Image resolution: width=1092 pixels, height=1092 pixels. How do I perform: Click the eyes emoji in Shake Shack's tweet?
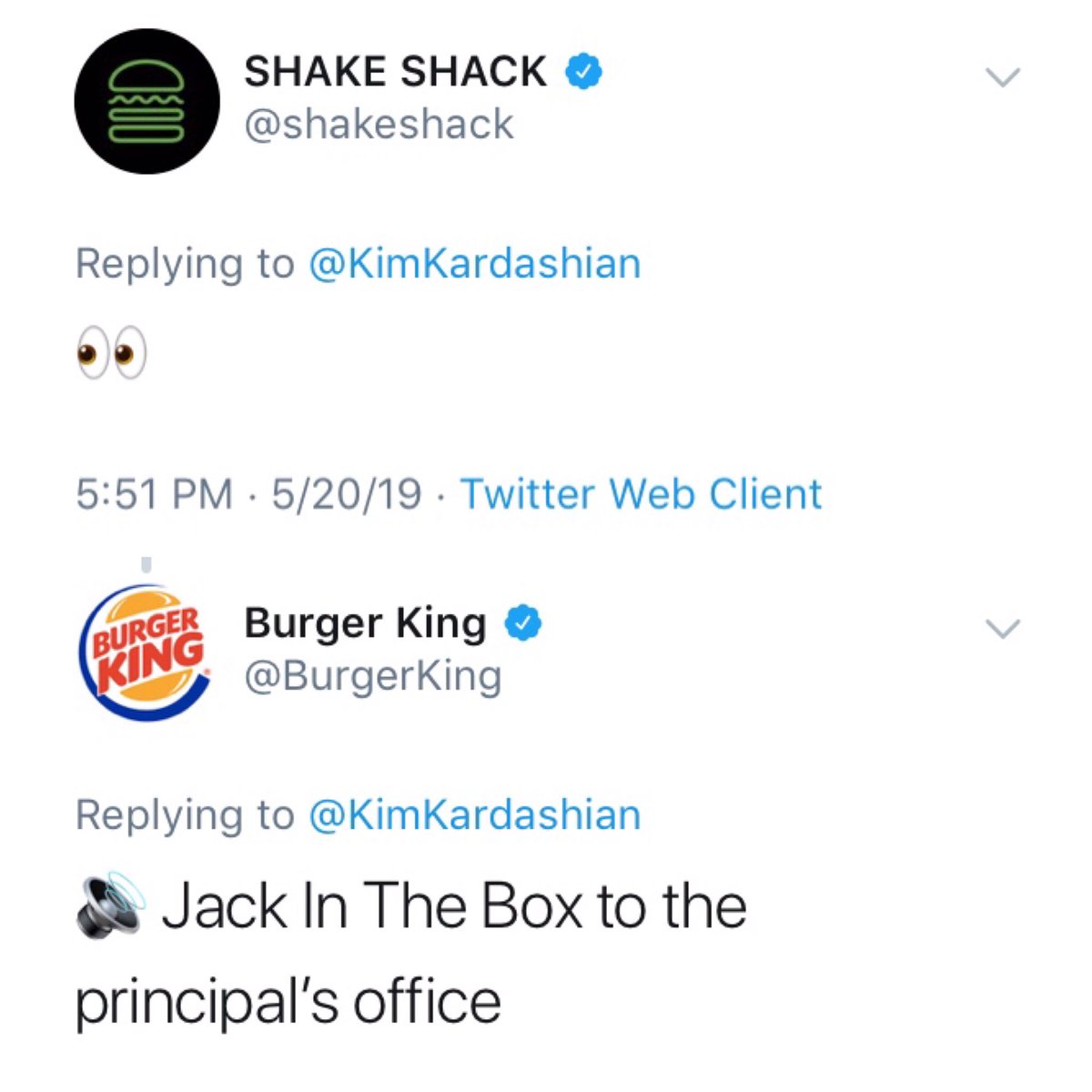(x=111, y=352)
